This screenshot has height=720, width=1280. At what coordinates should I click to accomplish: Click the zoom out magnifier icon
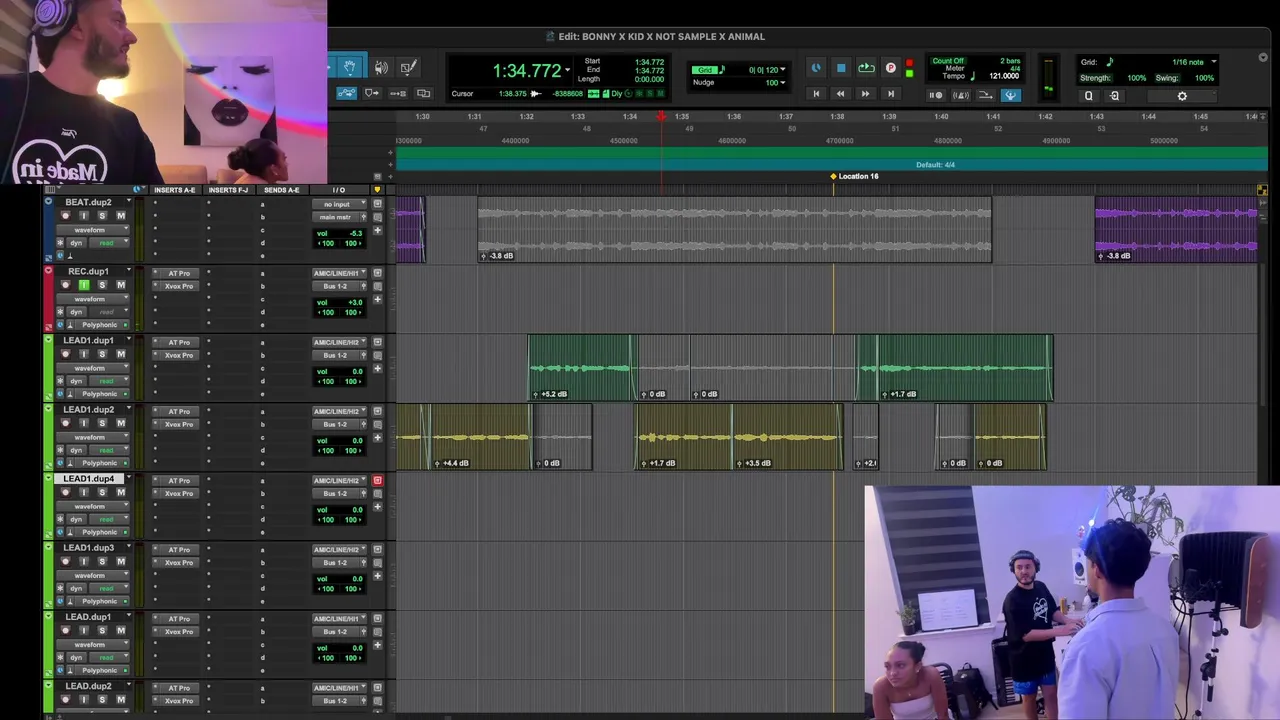(x=1115, y=96)
